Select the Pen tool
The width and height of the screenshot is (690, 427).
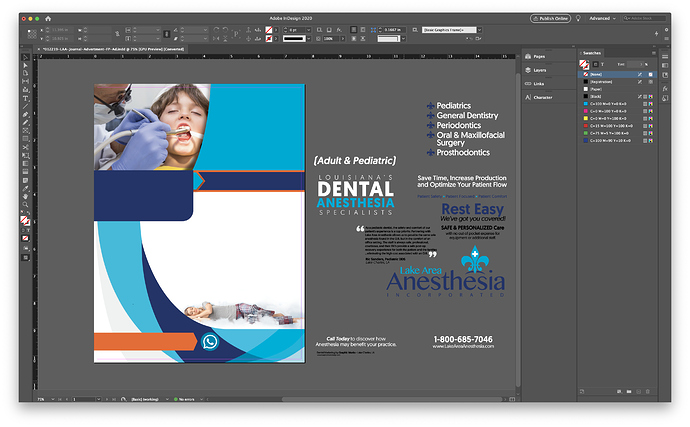pyautogui.click(x=26, y=114)
